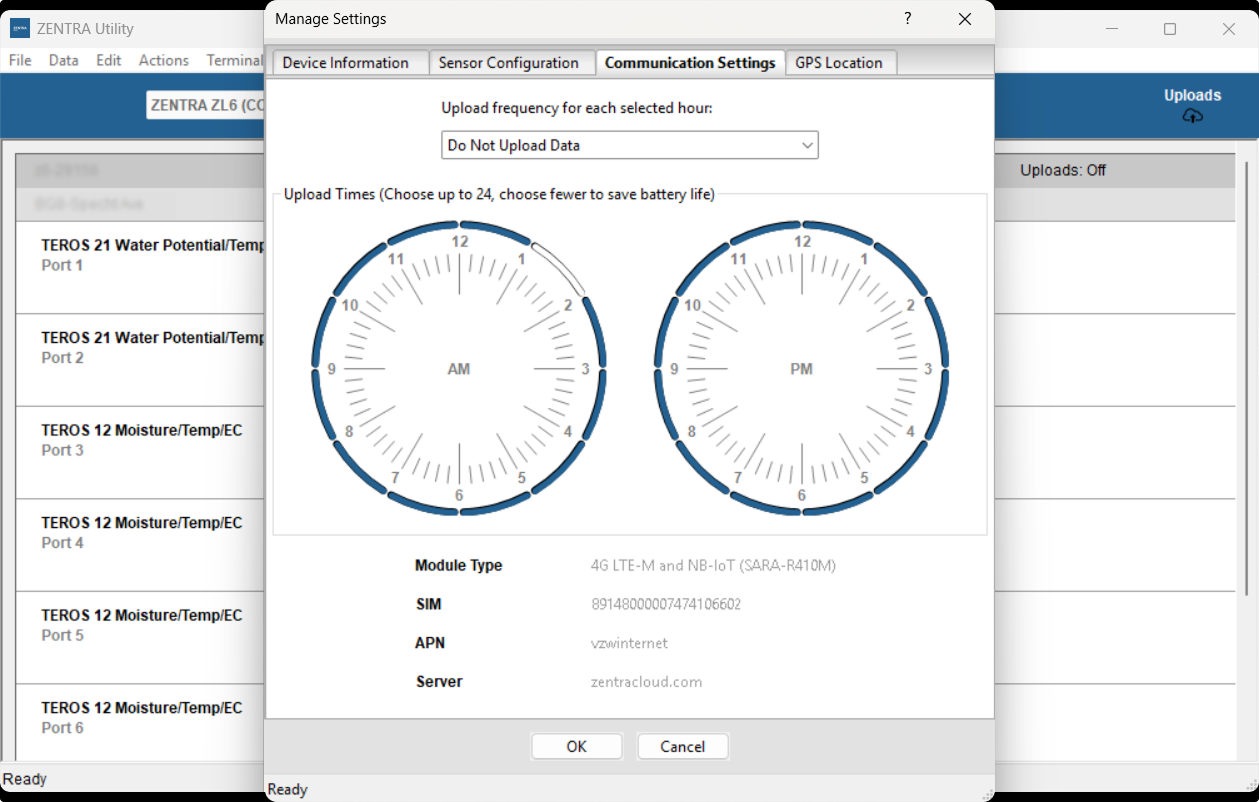Select the Communication Settings tab
This screenshot has width=1259, height=802.
click(x=690, y=62)
